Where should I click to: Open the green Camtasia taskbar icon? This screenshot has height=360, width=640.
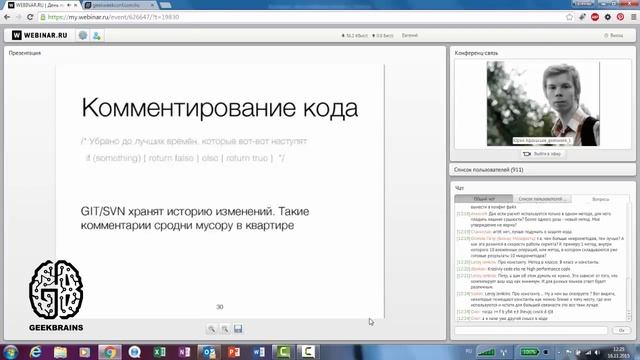(x=283, y=352)
